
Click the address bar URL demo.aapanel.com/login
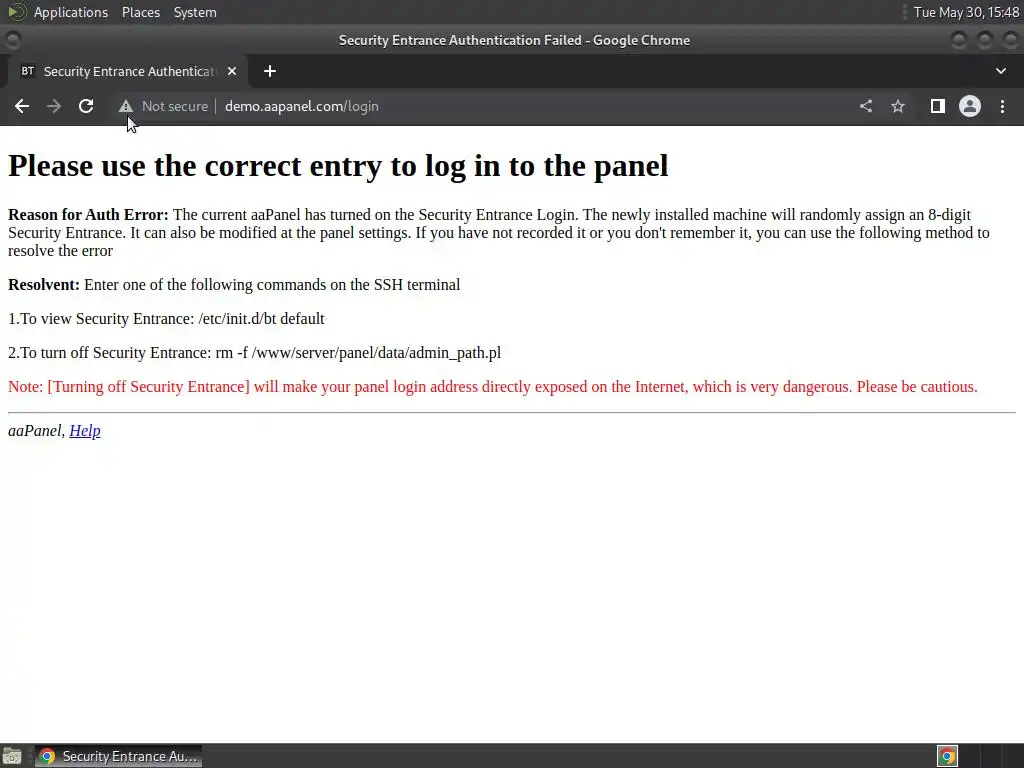pyautogui.click(x=302, y=106)
